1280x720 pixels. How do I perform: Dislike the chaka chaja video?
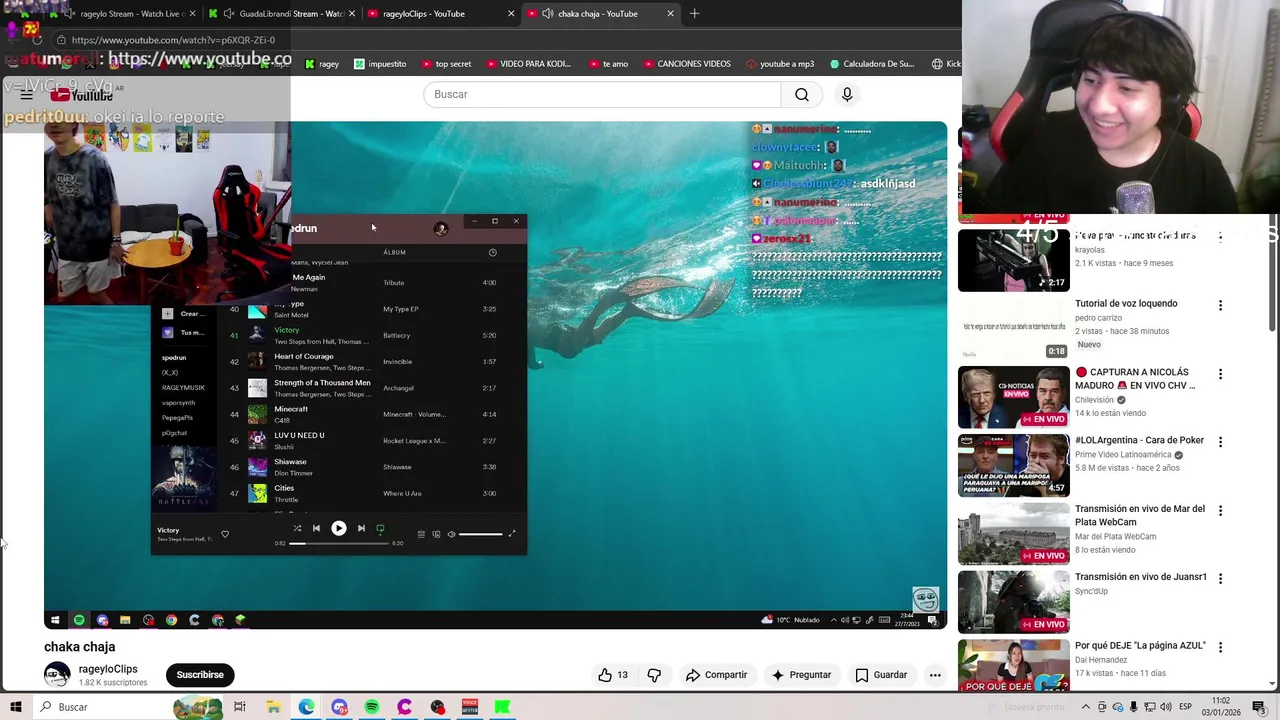click(x=654, y=675)
